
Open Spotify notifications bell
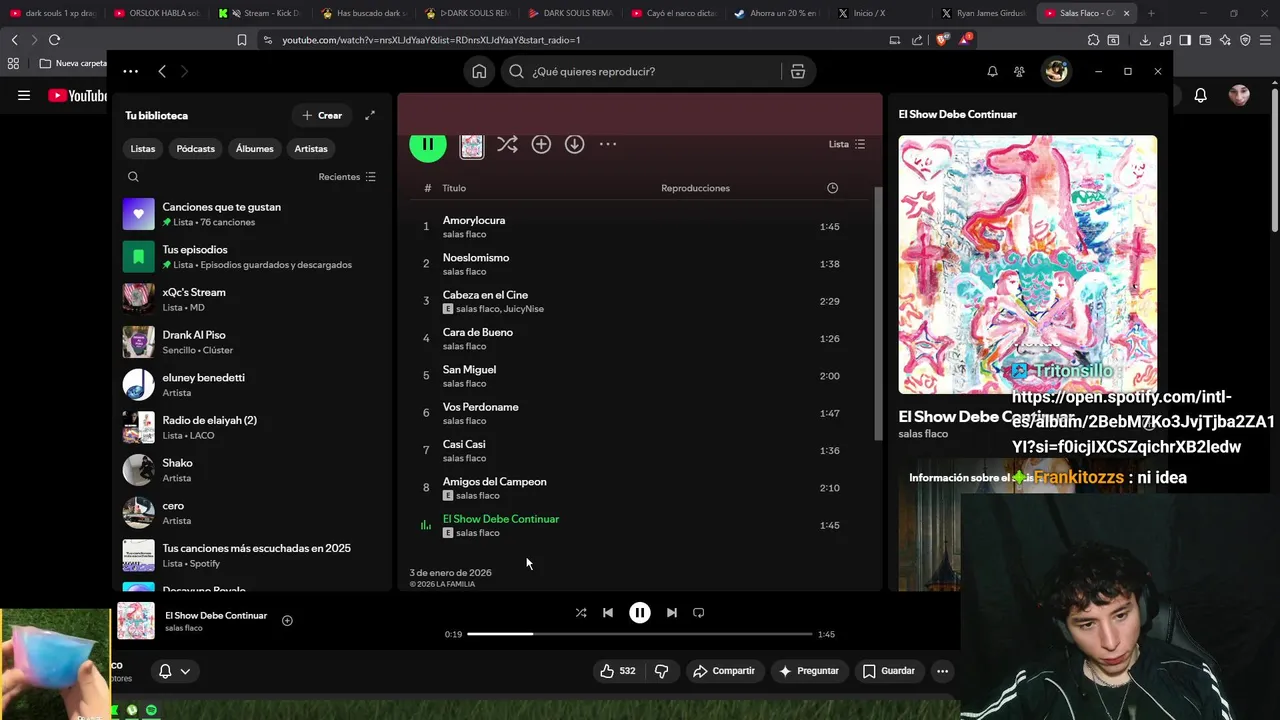(992, 71)
